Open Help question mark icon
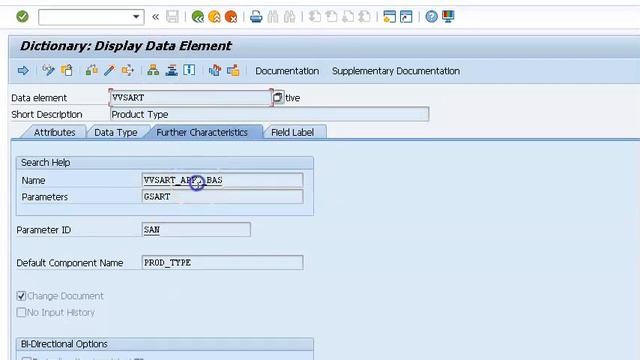 431,17
